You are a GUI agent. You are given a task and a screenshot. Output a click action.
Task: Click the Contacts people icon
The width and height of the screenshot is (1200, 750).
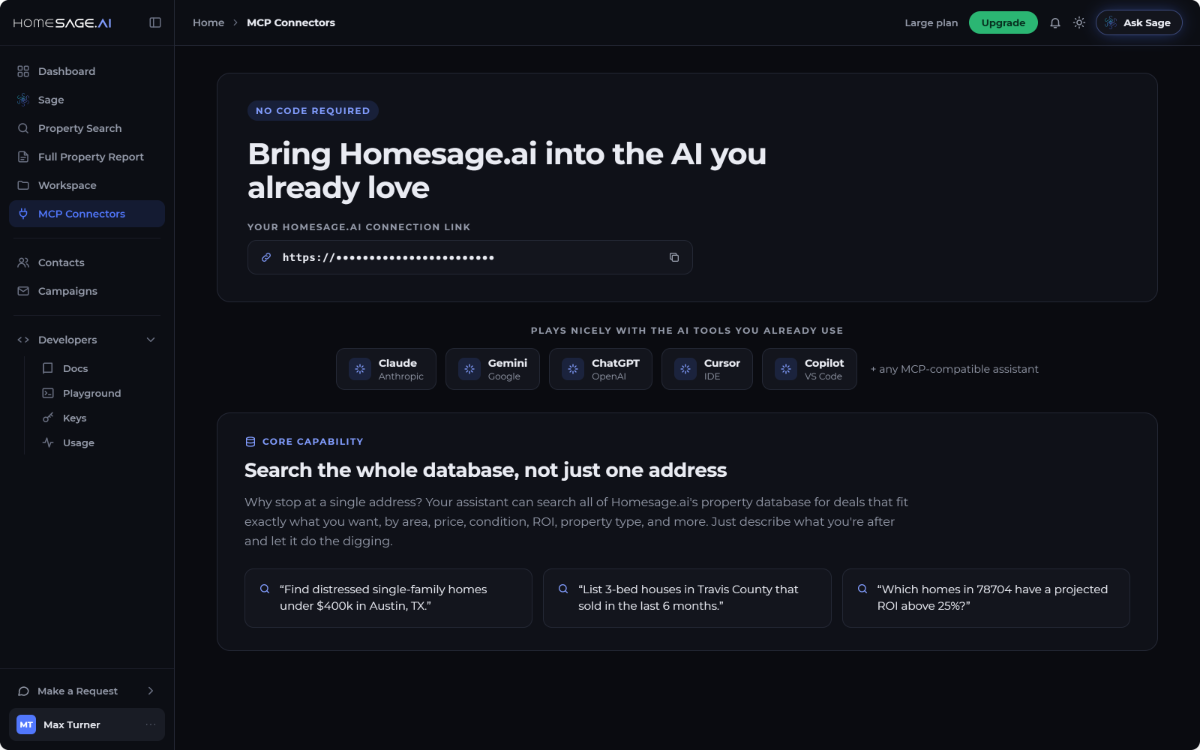tap(23, 262)
